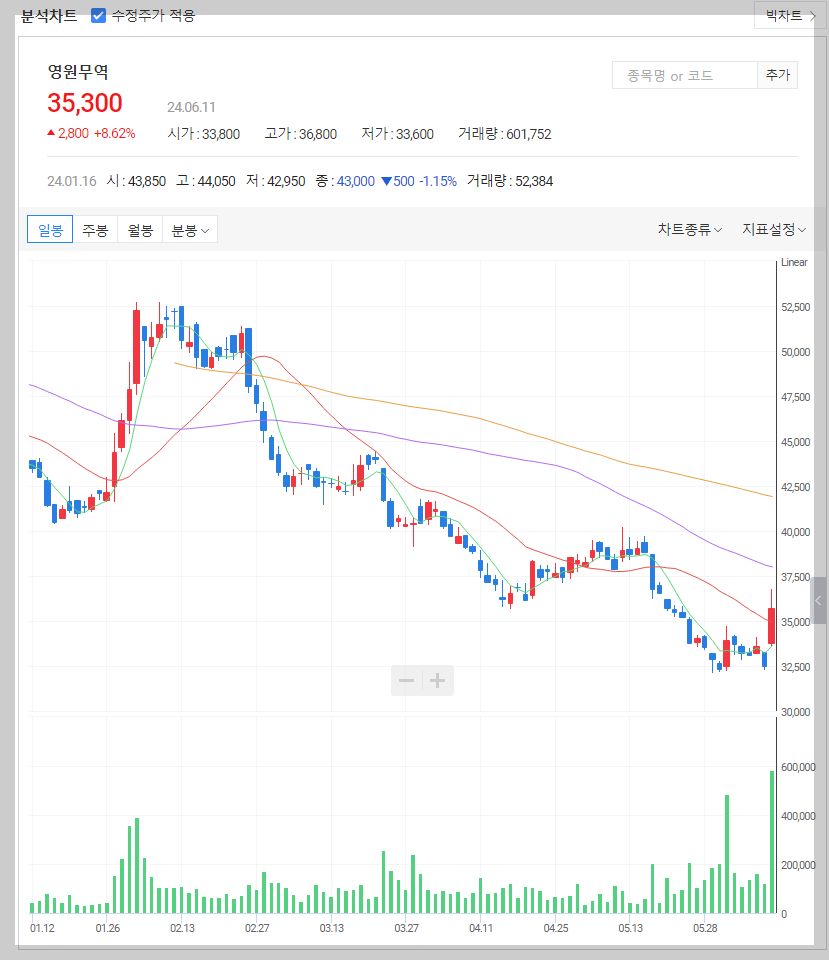
Task: Click the 24.01.16 hover date
Action: 72,181
